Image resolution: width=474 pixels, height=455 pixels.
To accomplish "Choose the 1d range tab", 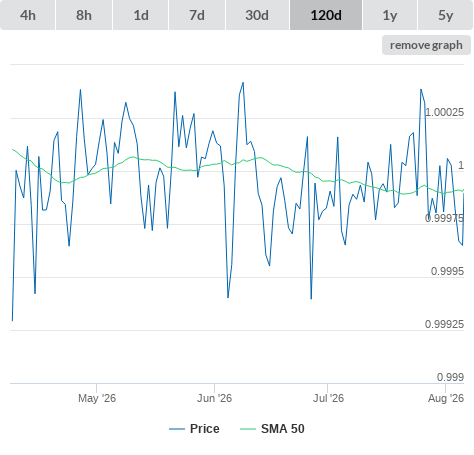I will click(141, 15).
